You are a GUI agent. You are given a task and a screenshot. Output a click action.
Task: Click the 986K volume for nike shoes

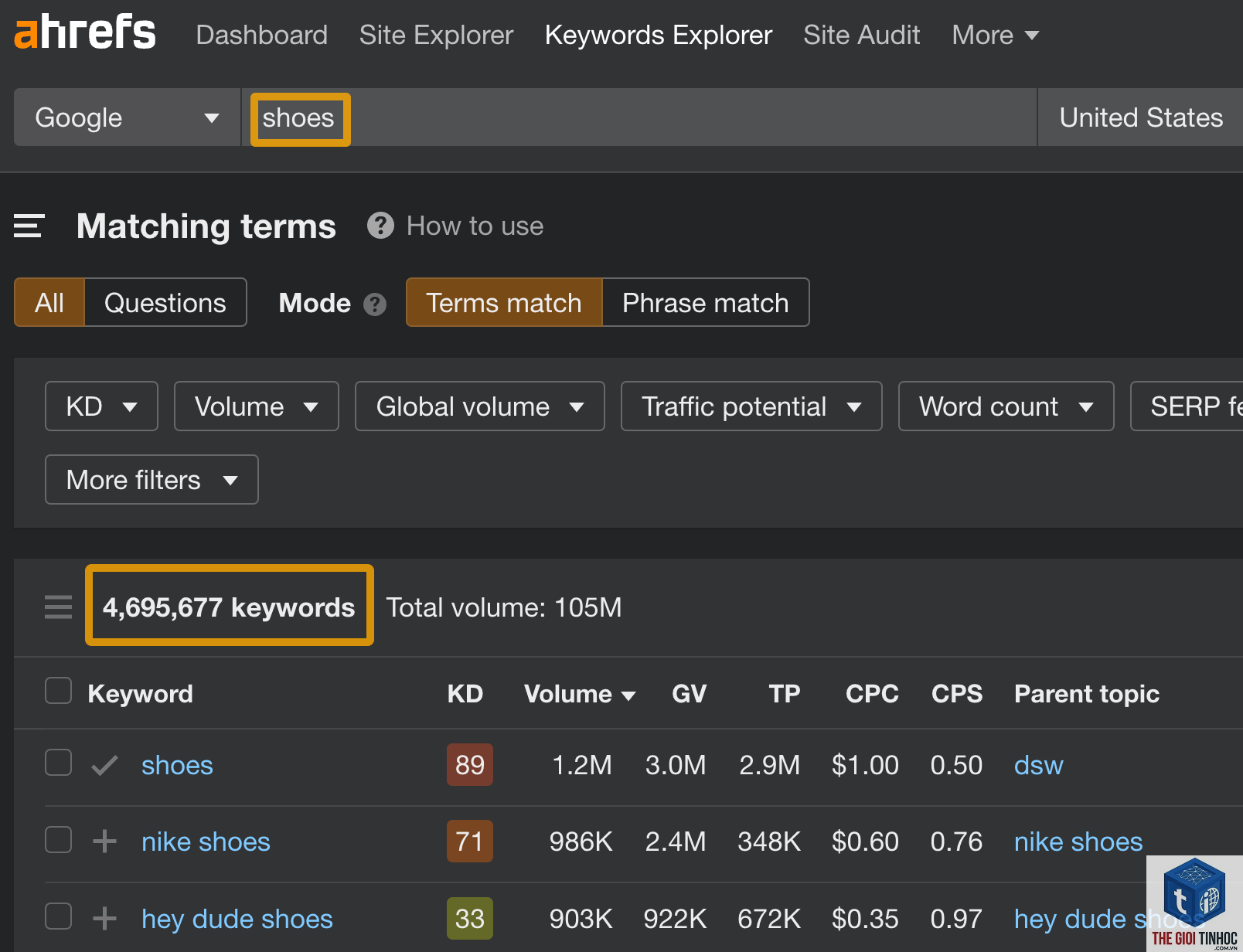pyautogui.click(x=581, y=841)
